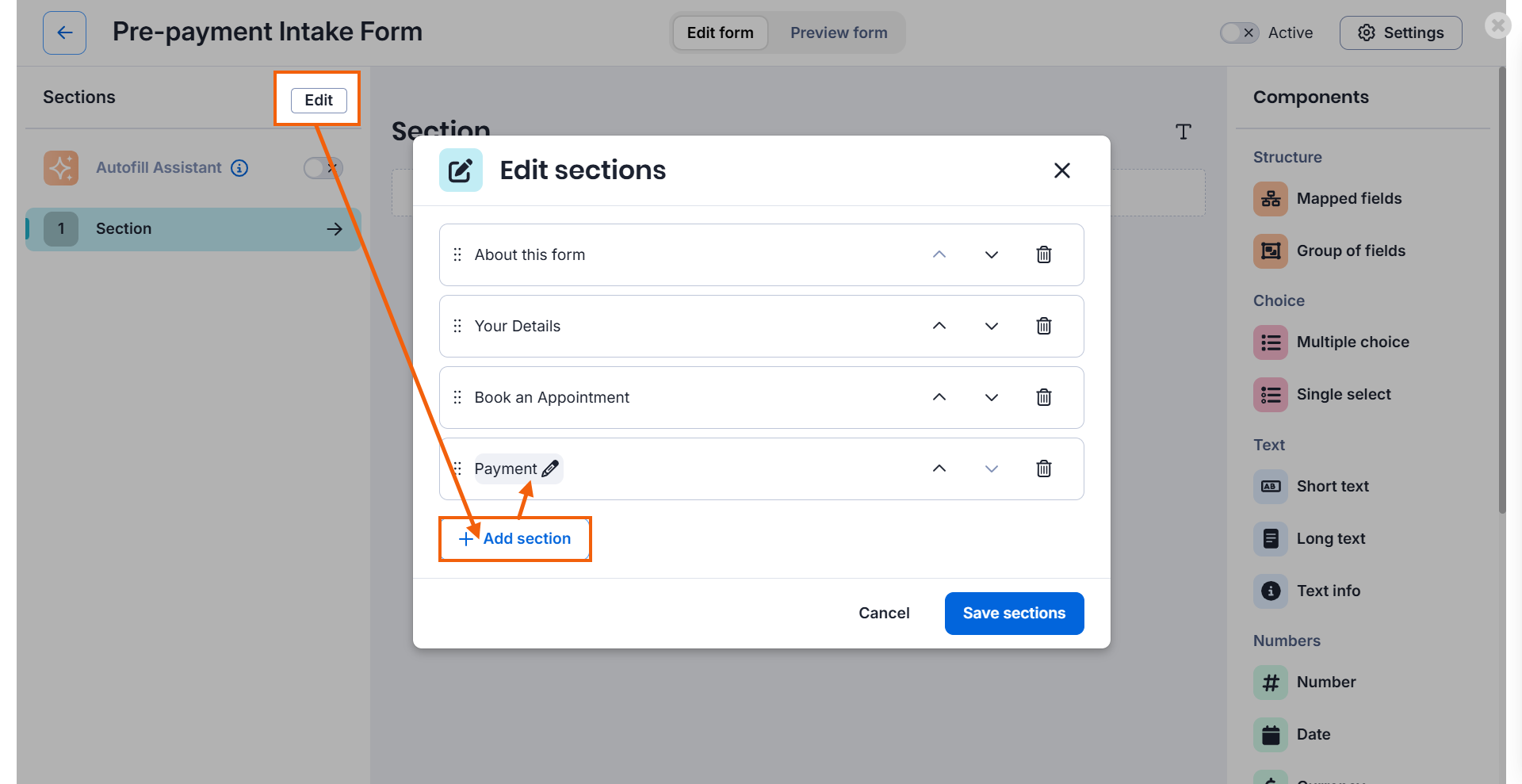This screenshot has width=1522, height=784.
Task: Remove the Book an Appointment section
Action: [x=1044, y=397]
